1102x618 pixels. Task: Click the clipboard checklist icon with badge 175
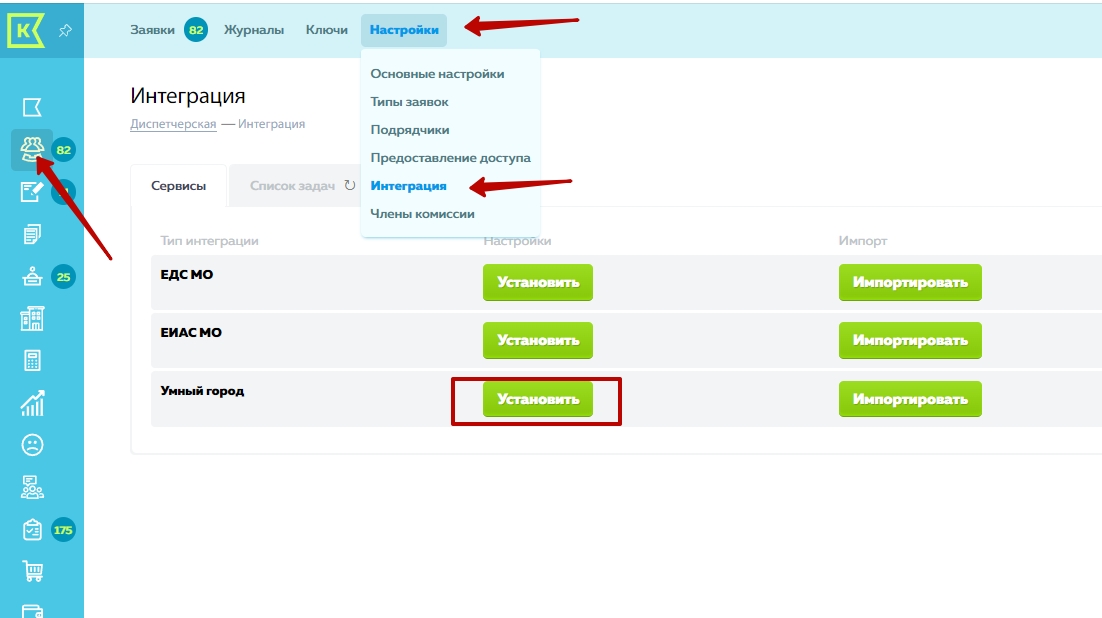[x=32, y=529]
